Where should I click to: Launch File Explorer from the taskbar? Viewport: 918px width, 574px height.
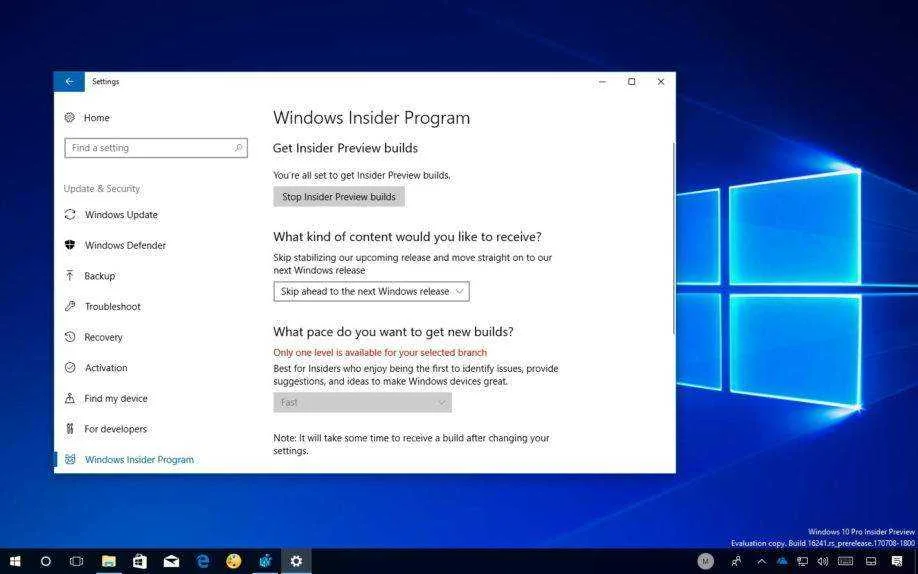(x=108, y=561)
